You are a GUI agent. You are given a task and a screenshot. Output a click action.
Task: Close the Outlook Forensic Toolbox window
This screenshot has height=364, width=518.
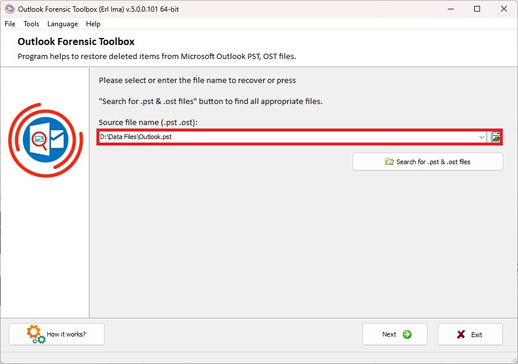point(504,9)
